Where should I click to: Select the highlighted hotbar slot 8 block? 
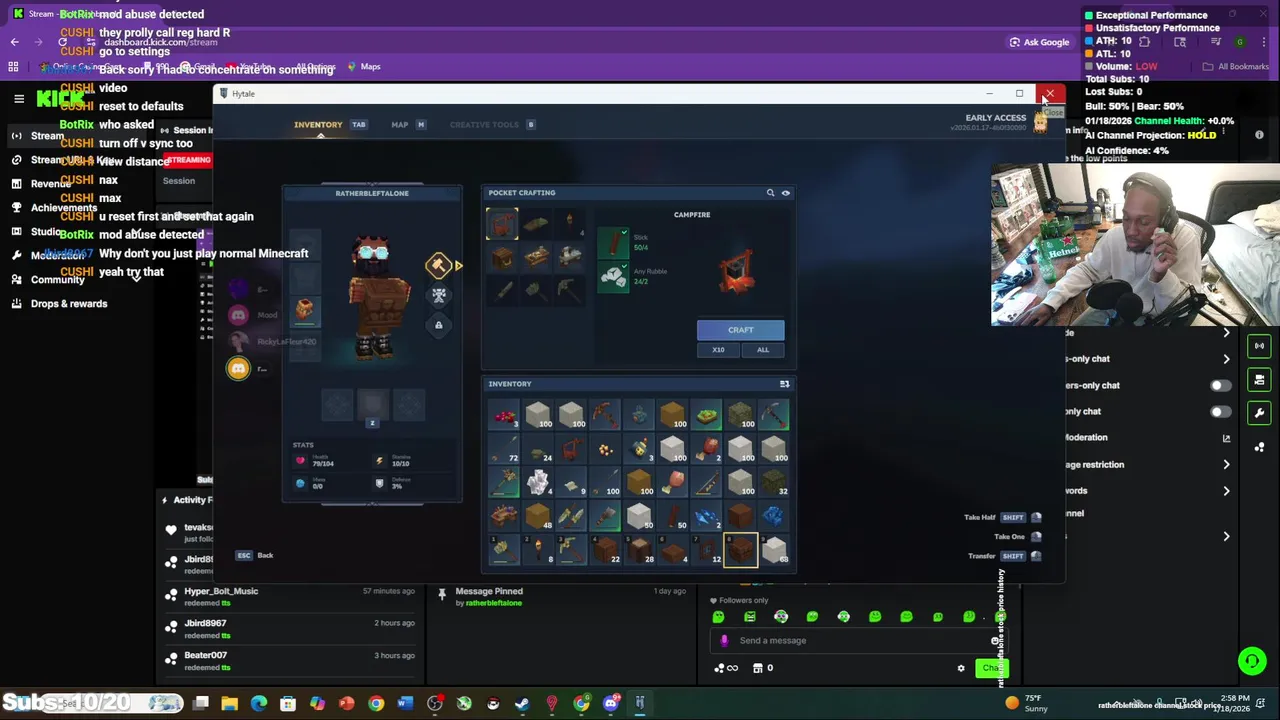740,550
